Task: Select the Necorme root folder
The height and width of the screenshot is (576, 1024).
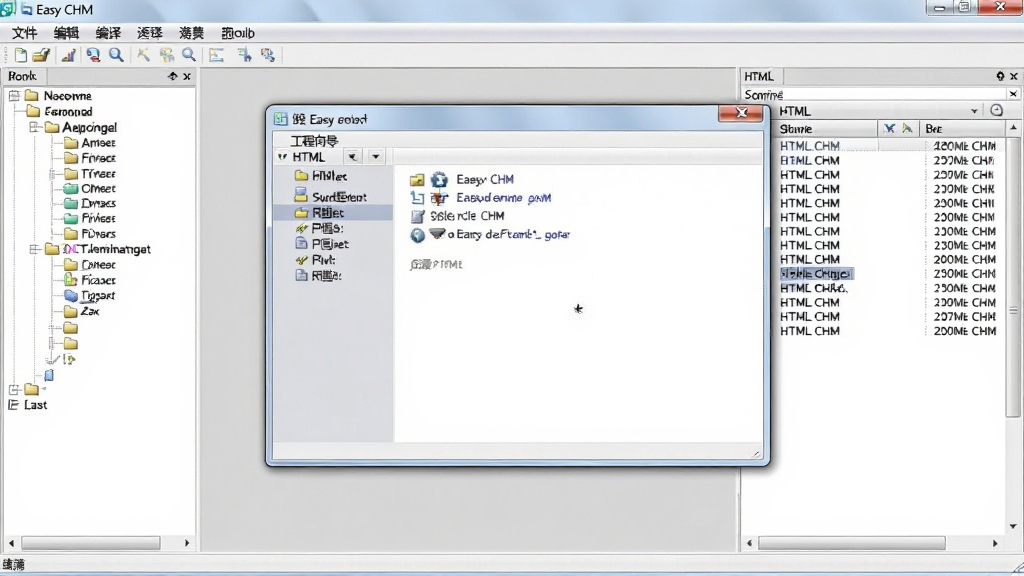Action: click(x=58, y=96)
